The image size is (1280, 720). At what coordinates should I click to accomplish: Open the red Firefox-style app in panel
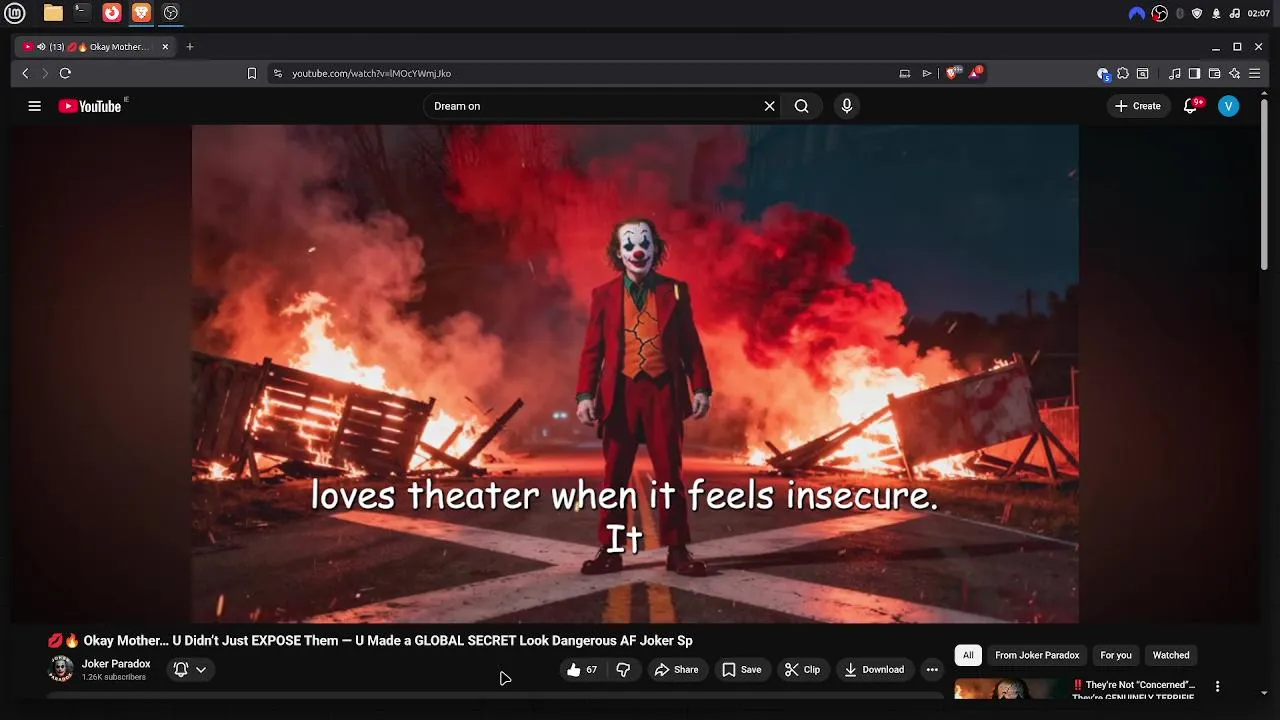(x=112, y=13)
